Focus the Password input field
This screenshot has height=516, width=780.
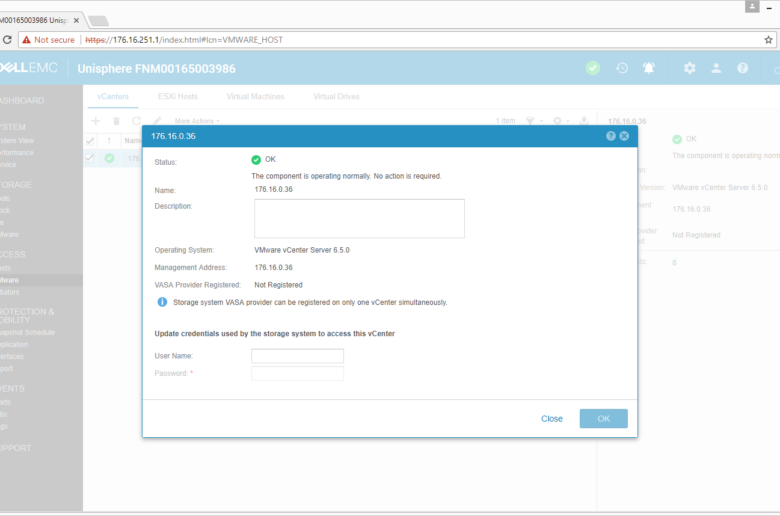click(297, 373)
